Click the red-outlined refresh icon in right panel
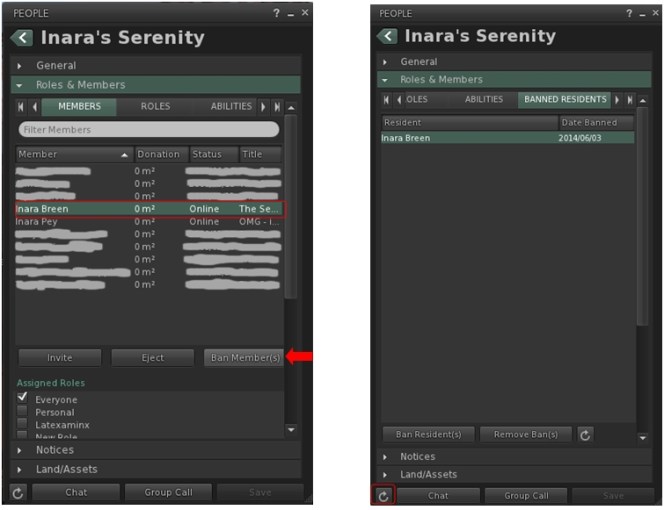The height and width of the screenshot is (510, 664). (383, 495)
